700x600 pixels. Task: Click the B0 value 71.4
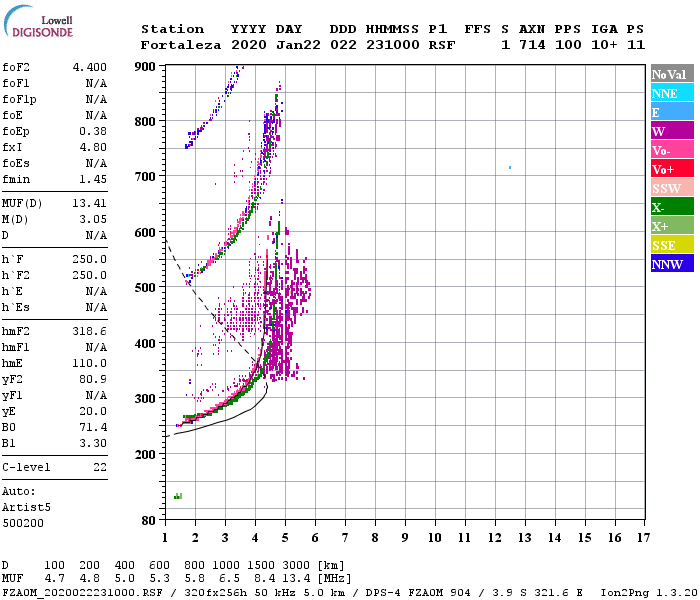(93, 428)
